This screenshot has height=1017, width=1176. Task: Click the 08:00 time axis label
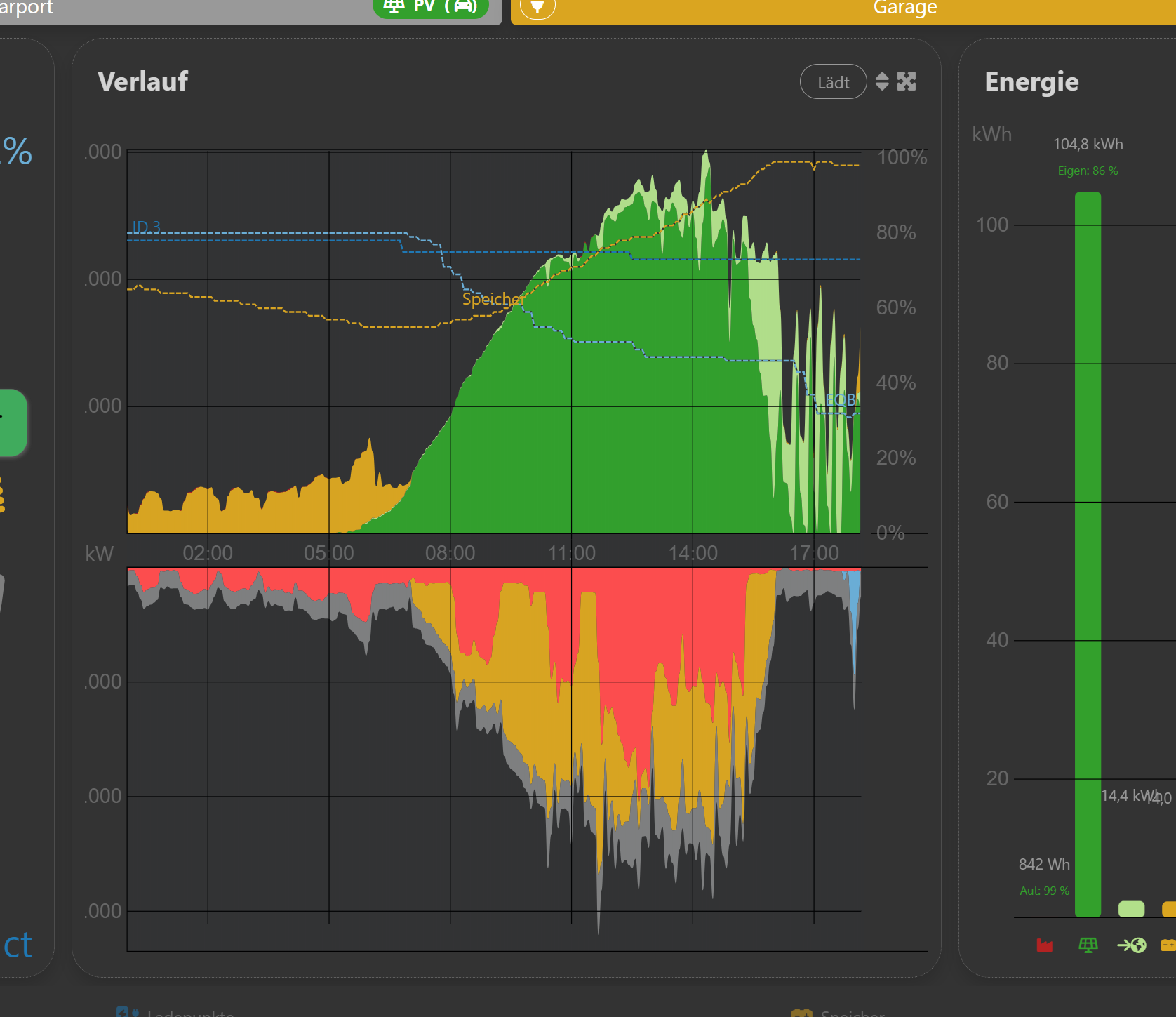click(450, 553)
